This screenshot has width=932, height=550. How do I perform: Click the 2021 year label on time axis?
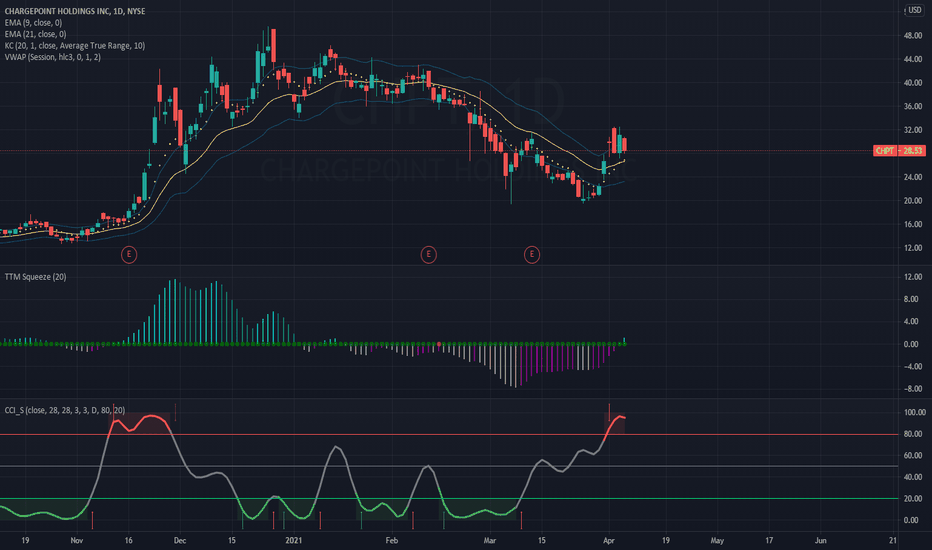coord(294,540)
